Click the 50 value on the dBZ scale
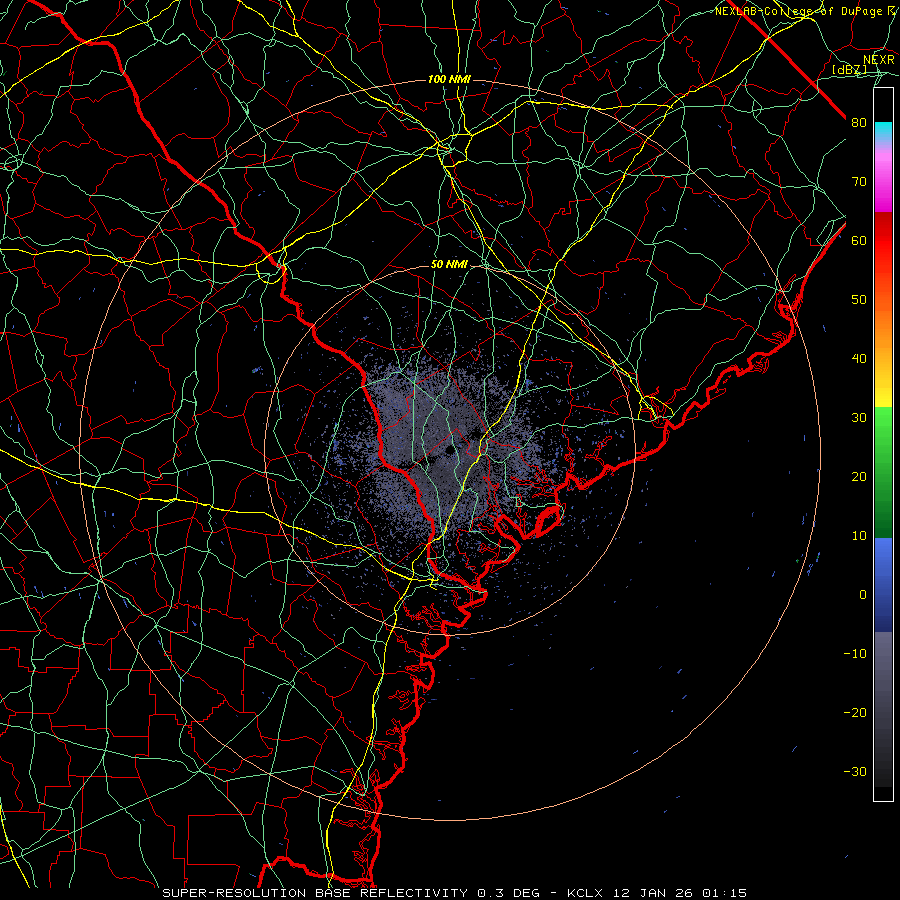This screenshot has width=900, height=900. click(x=859, y=300)
